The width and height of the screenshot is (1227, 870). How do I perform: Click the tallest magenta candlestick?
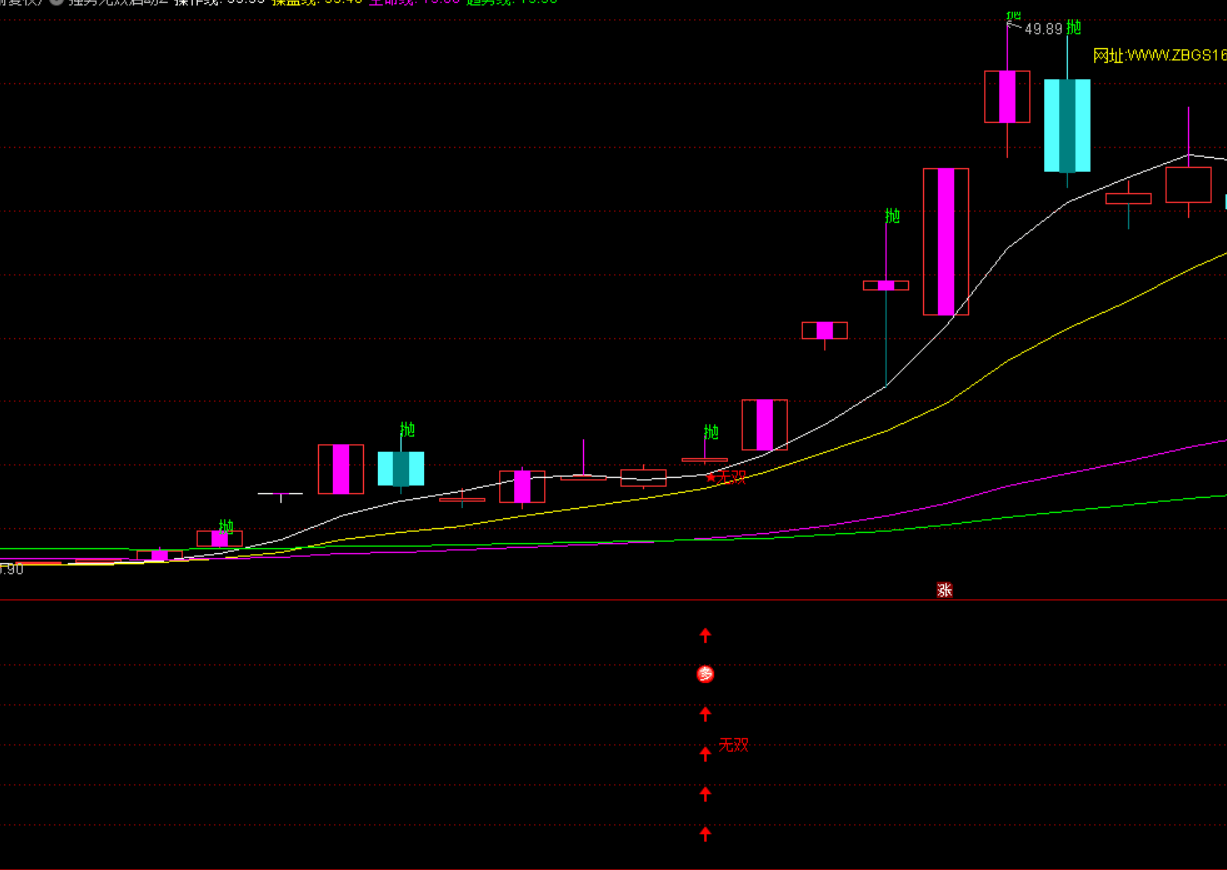point(945,241)
